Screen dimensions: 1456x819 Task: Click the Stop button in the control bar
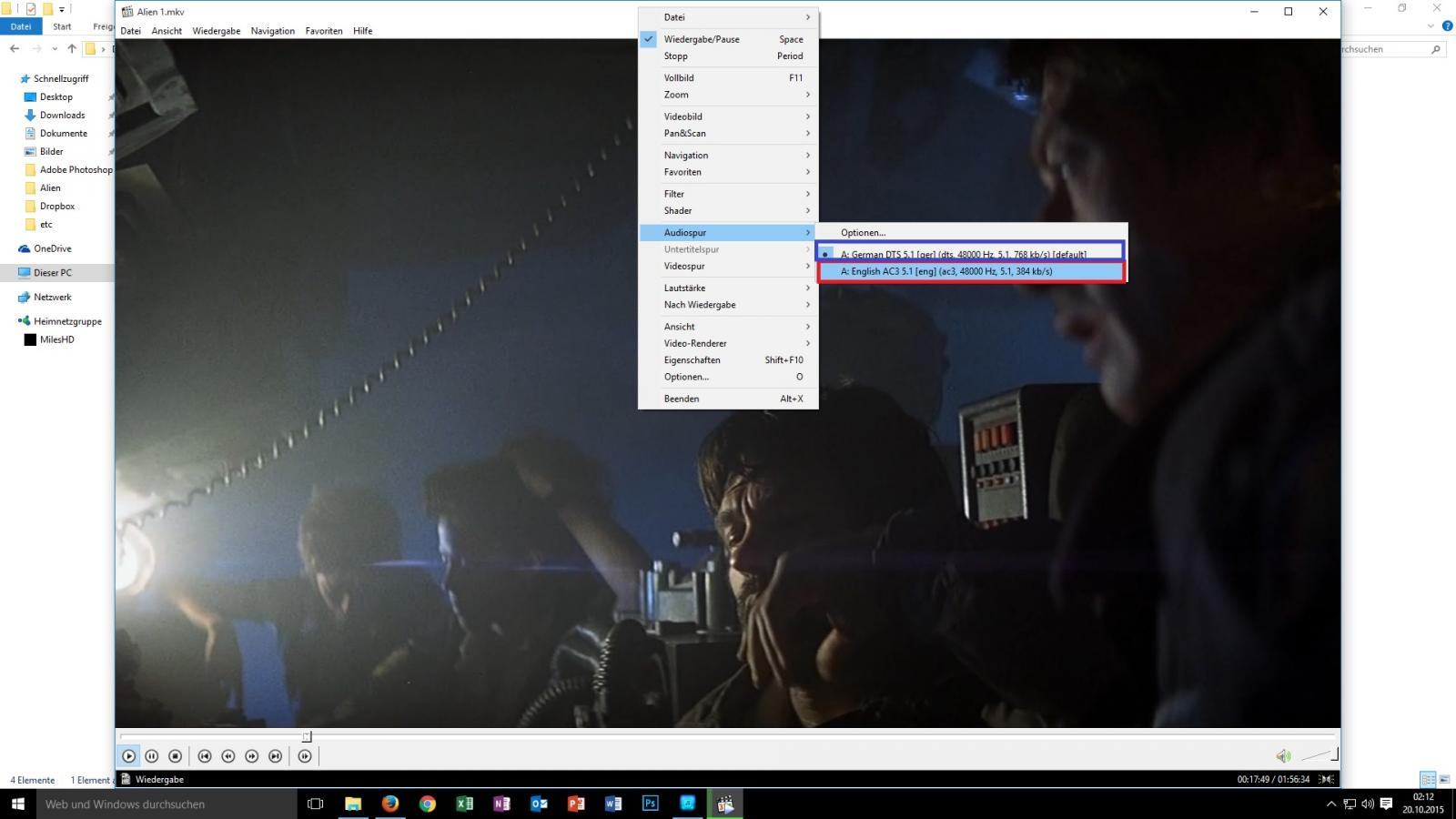[176, 756]
